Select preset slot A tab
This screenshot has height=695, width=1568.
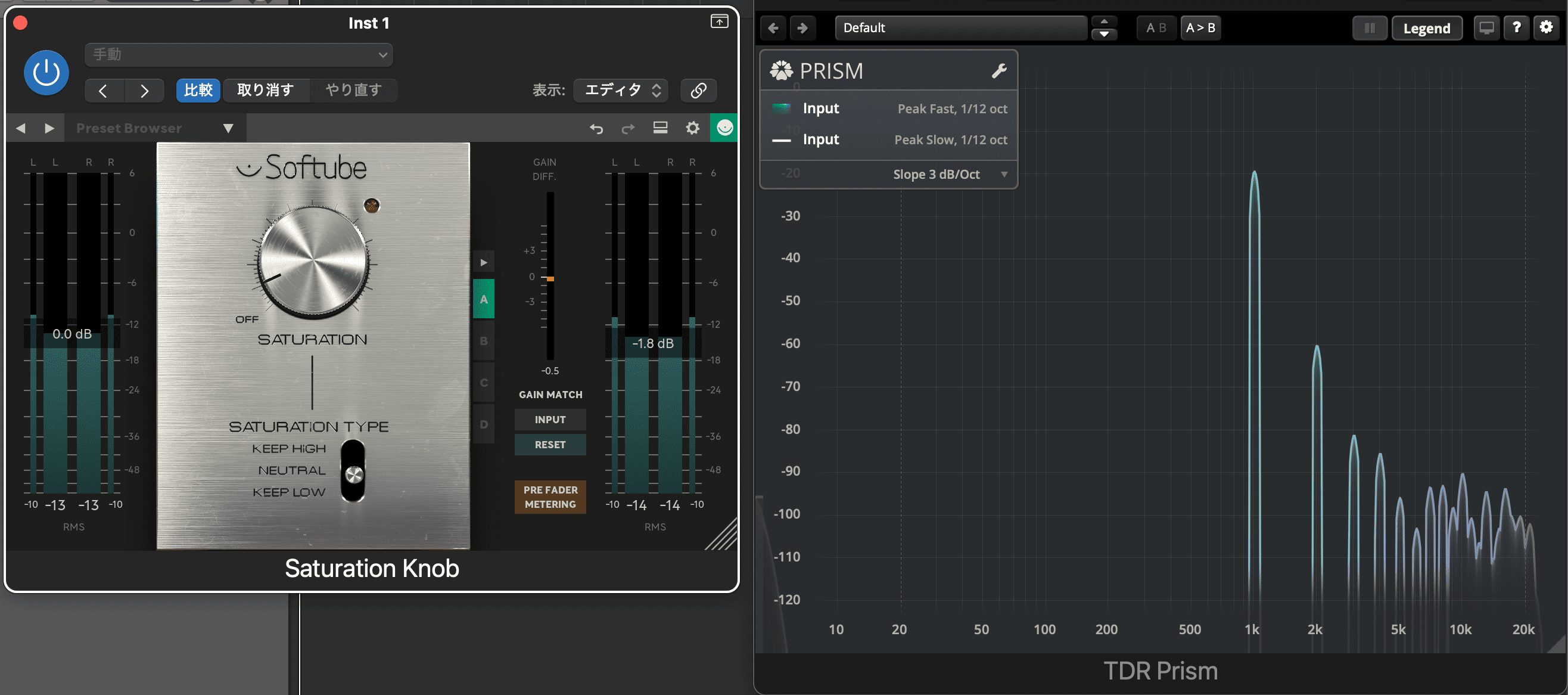tap(483, 299)
